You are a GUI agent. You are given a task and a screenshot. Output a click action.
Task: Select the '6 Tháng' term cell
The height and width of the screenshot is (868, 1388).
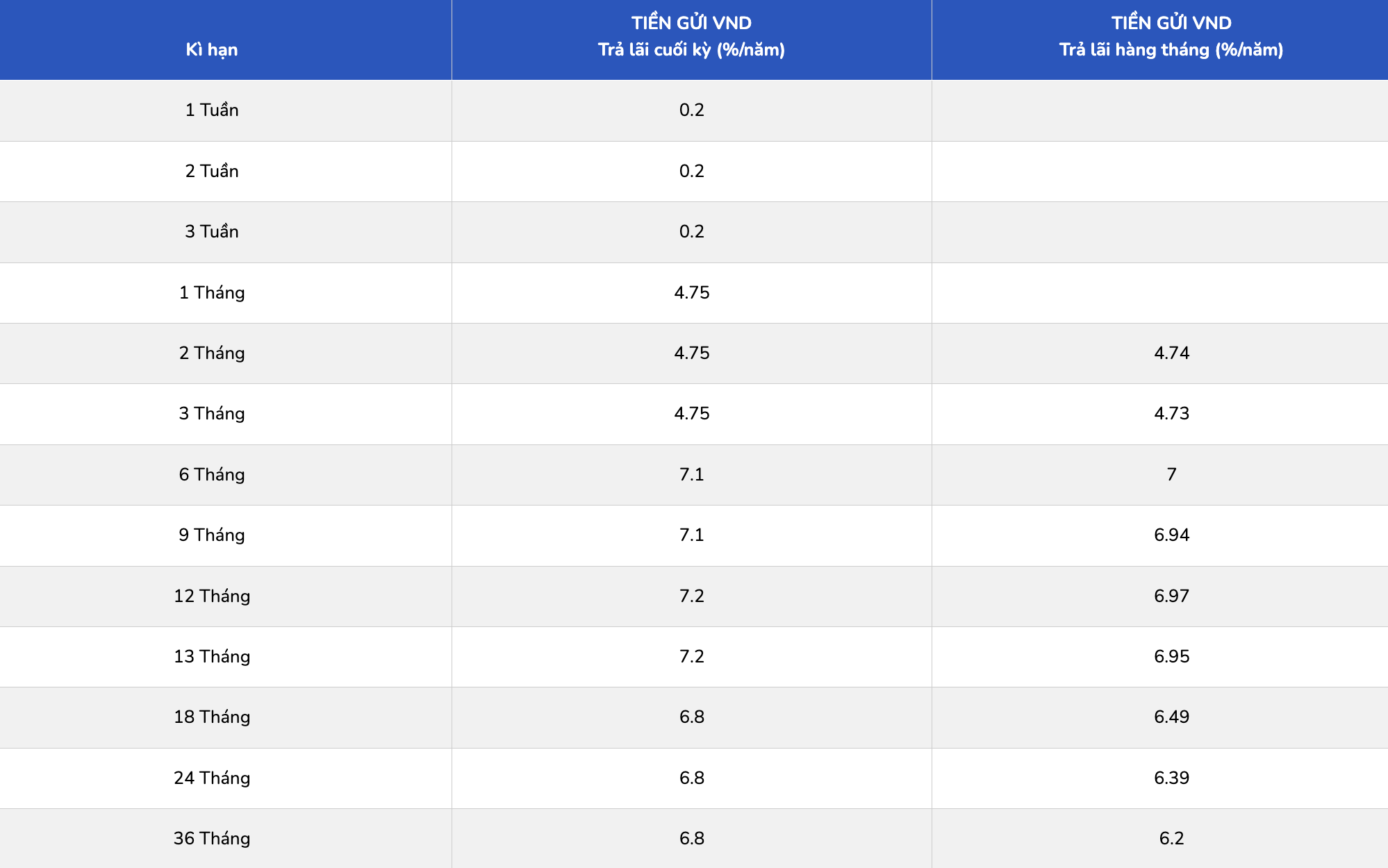pos(212,474)
